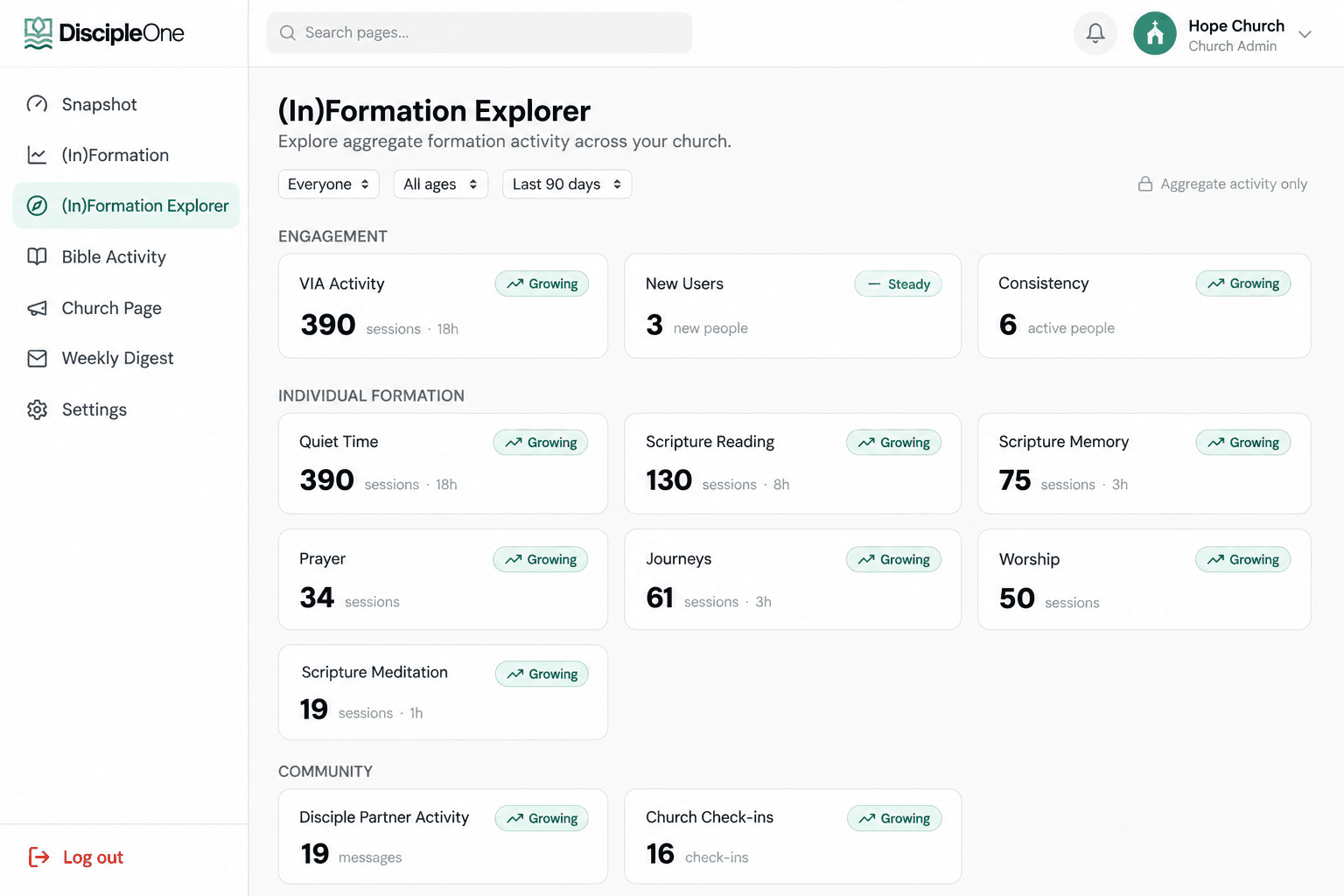Click Growing badge on Prayer card

coord(541,559)
